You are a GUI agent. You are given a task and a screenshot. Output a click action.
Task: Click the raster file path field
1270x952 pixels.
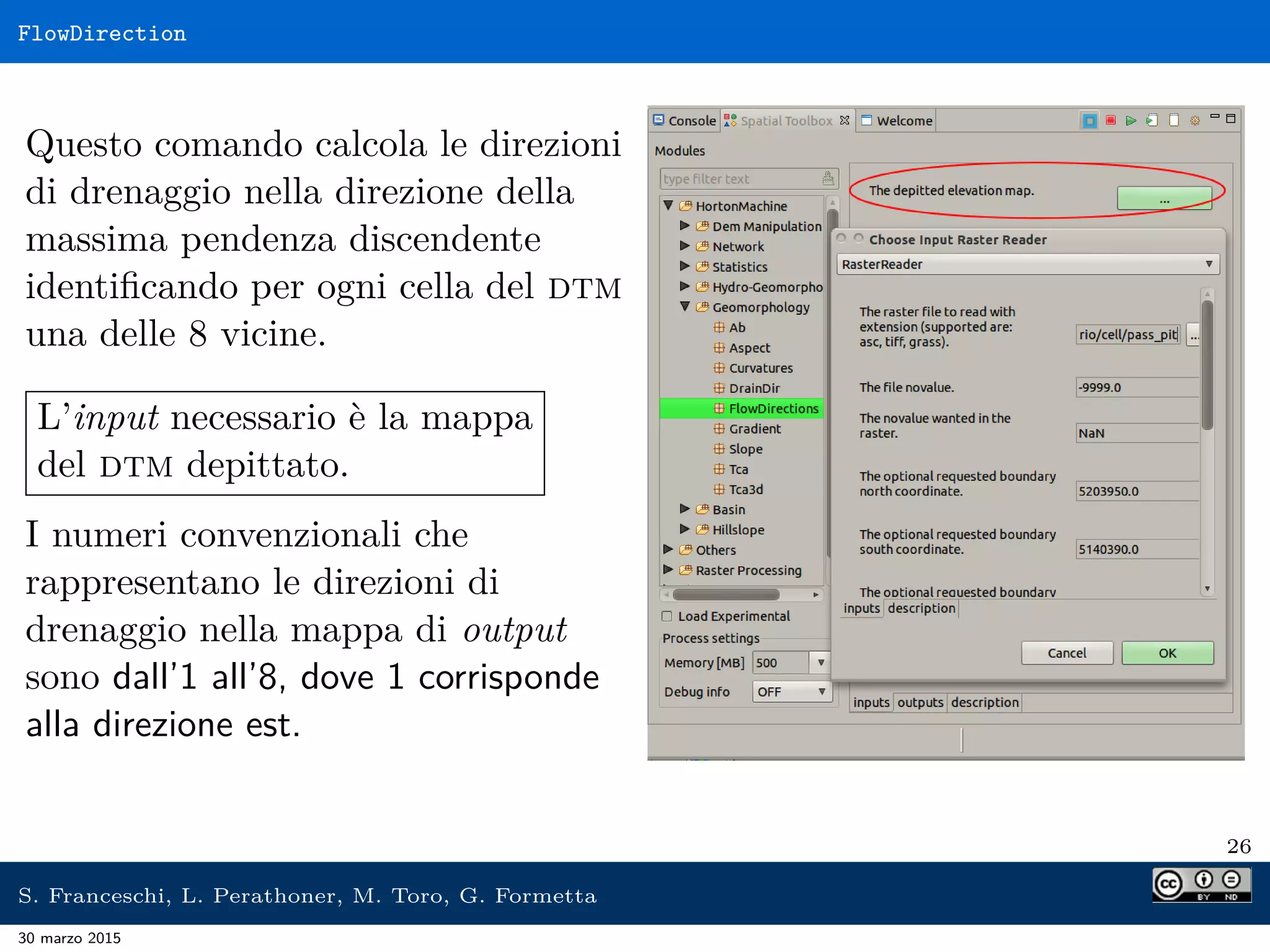click(x=1128, y=335)
